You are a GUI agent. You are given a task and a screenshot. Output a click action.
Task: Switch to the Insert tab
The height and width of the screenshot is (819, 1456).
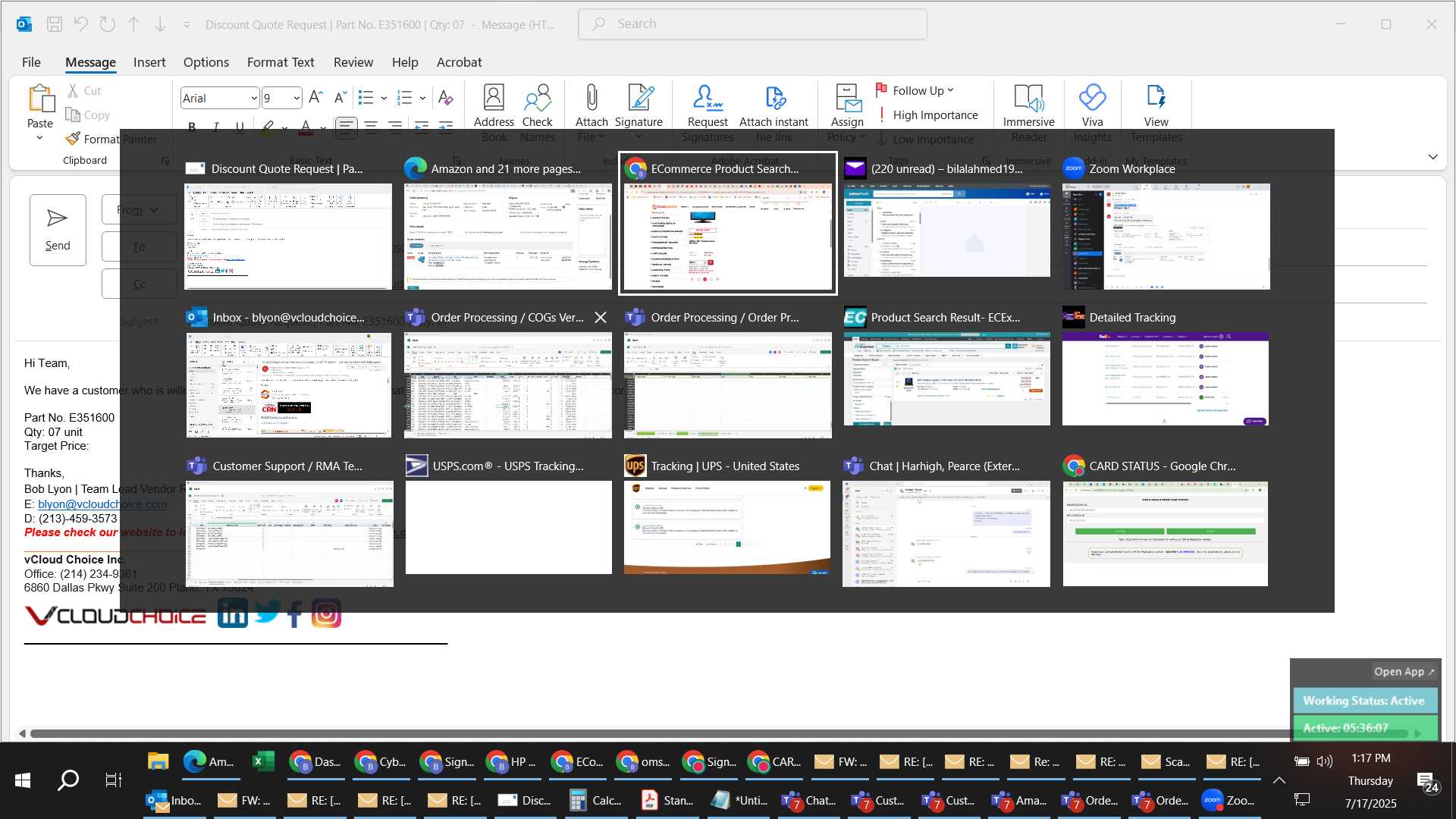tap(149, 62)
